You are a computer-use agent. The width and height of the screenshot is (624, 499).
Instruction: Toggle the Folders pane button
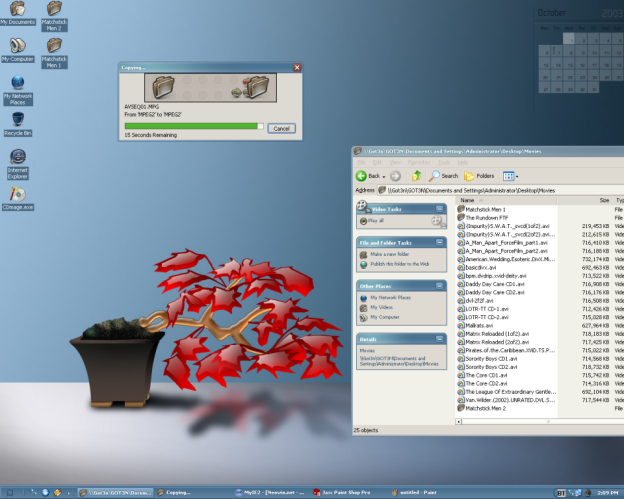[479, 175]
